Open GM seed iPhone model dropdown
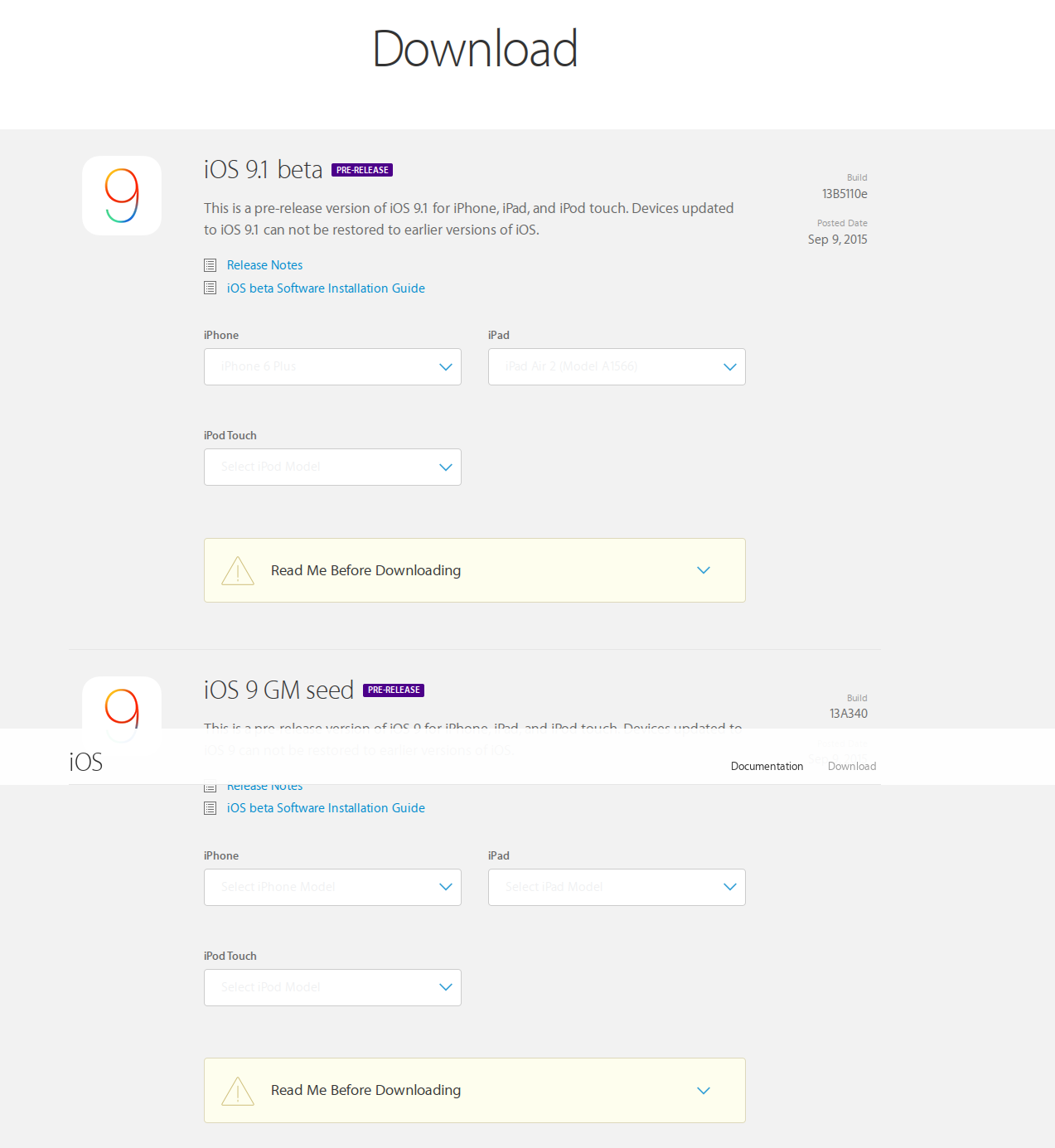 [332, 887]
